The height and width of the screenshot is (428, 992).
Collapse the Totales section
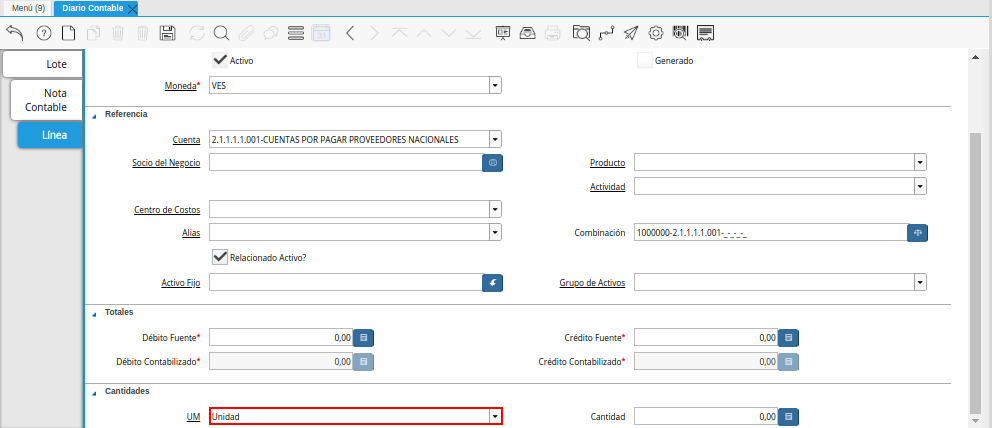tap(95, 313)
